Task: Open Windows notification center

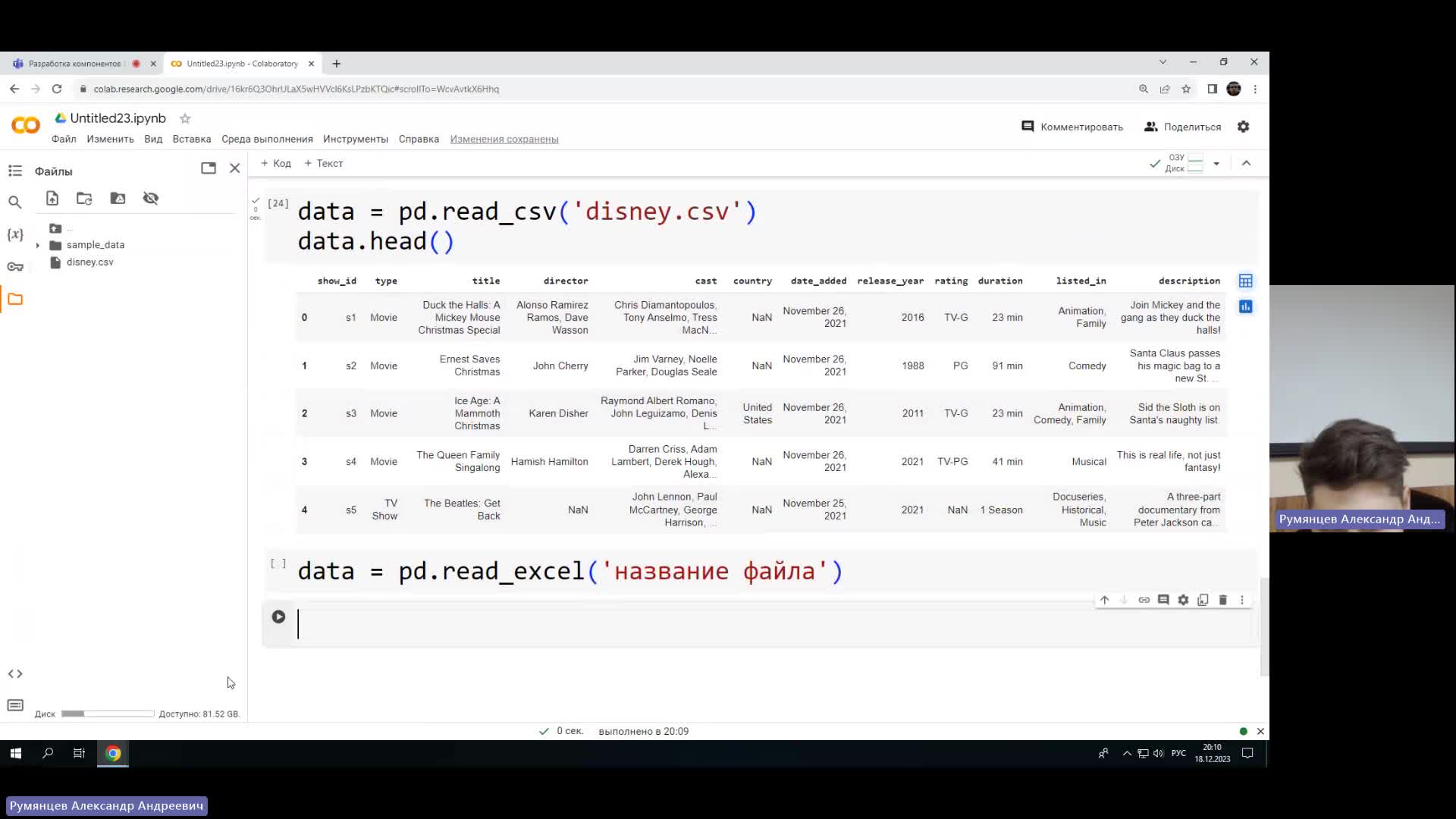Action: tap(1247, 754)
